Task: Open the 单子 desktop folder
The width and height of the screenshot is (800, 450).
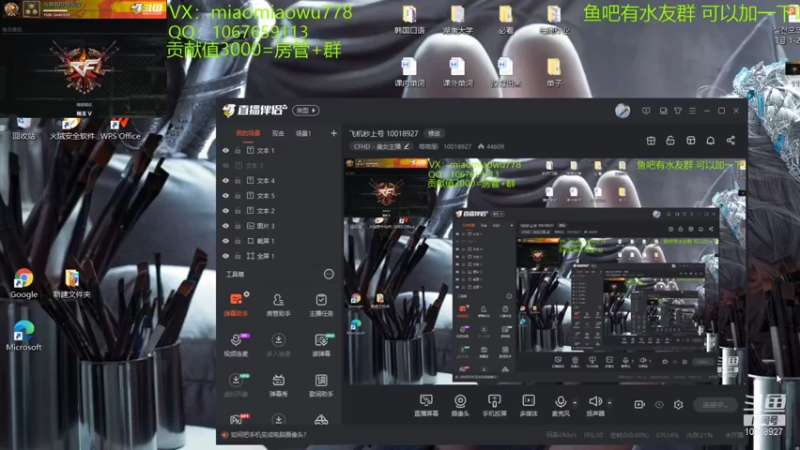Action: [x=554, y=72]
